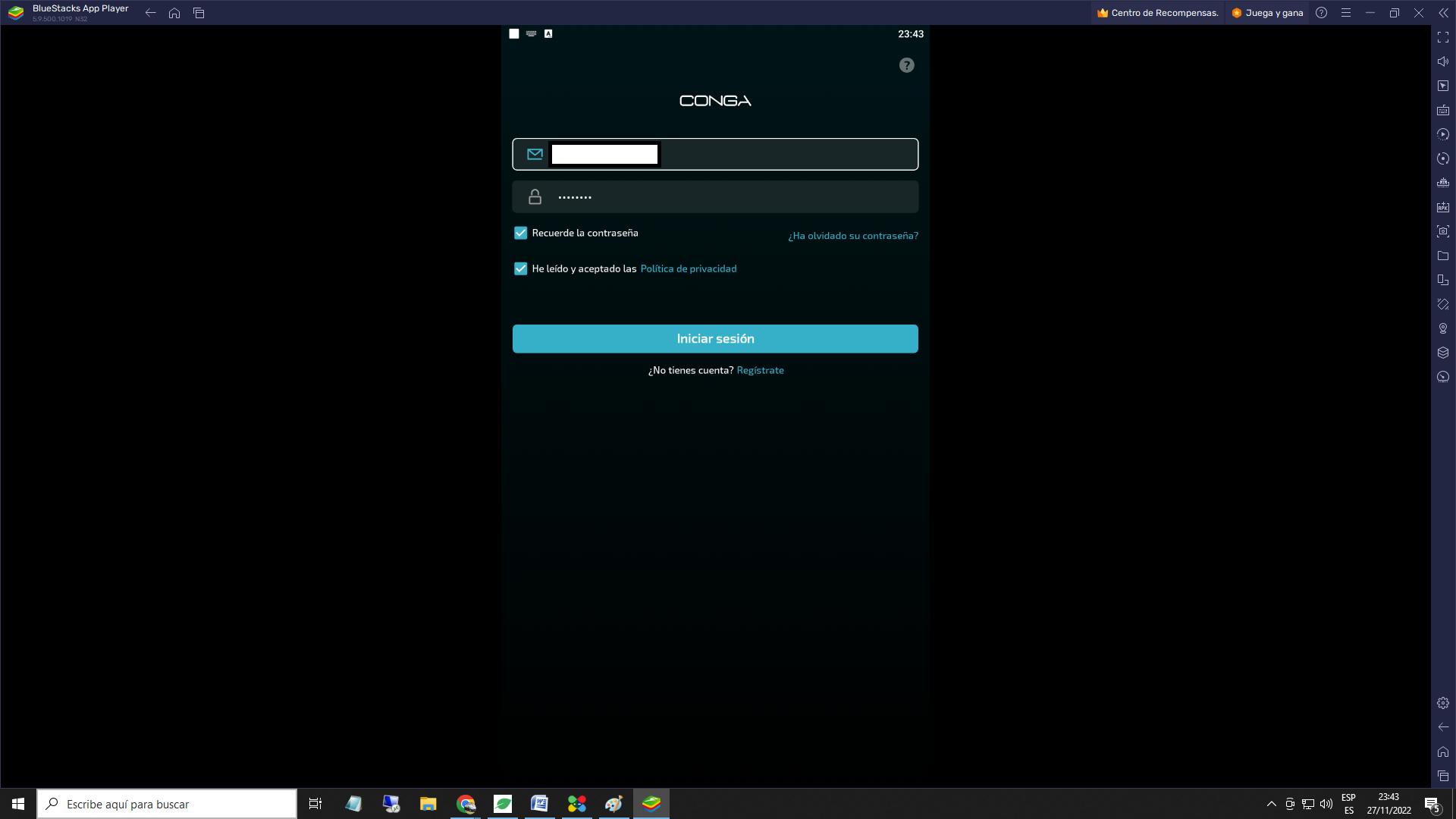Click the Windows taskbar search box
Screen dimensions: 1456x819
pyautogui.click(x=167, y=804)
